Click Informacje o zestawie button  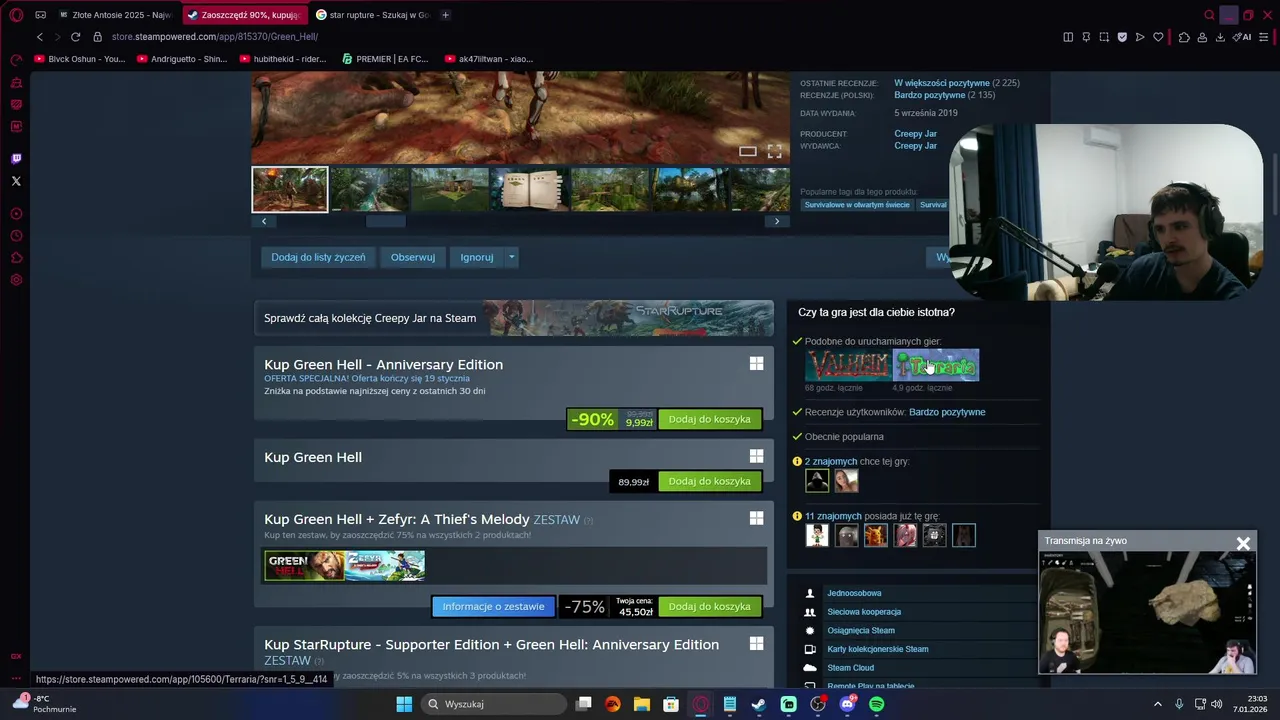click(493, 606)
